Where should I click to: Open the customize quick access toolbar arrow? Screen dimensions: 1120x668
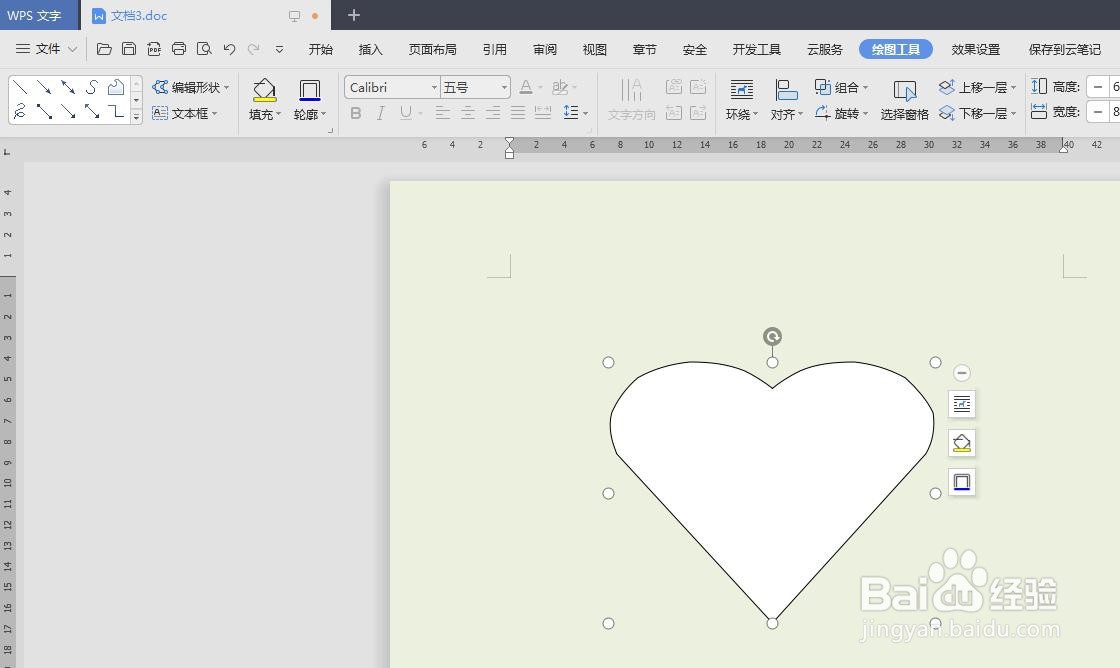tap(279, 49)
